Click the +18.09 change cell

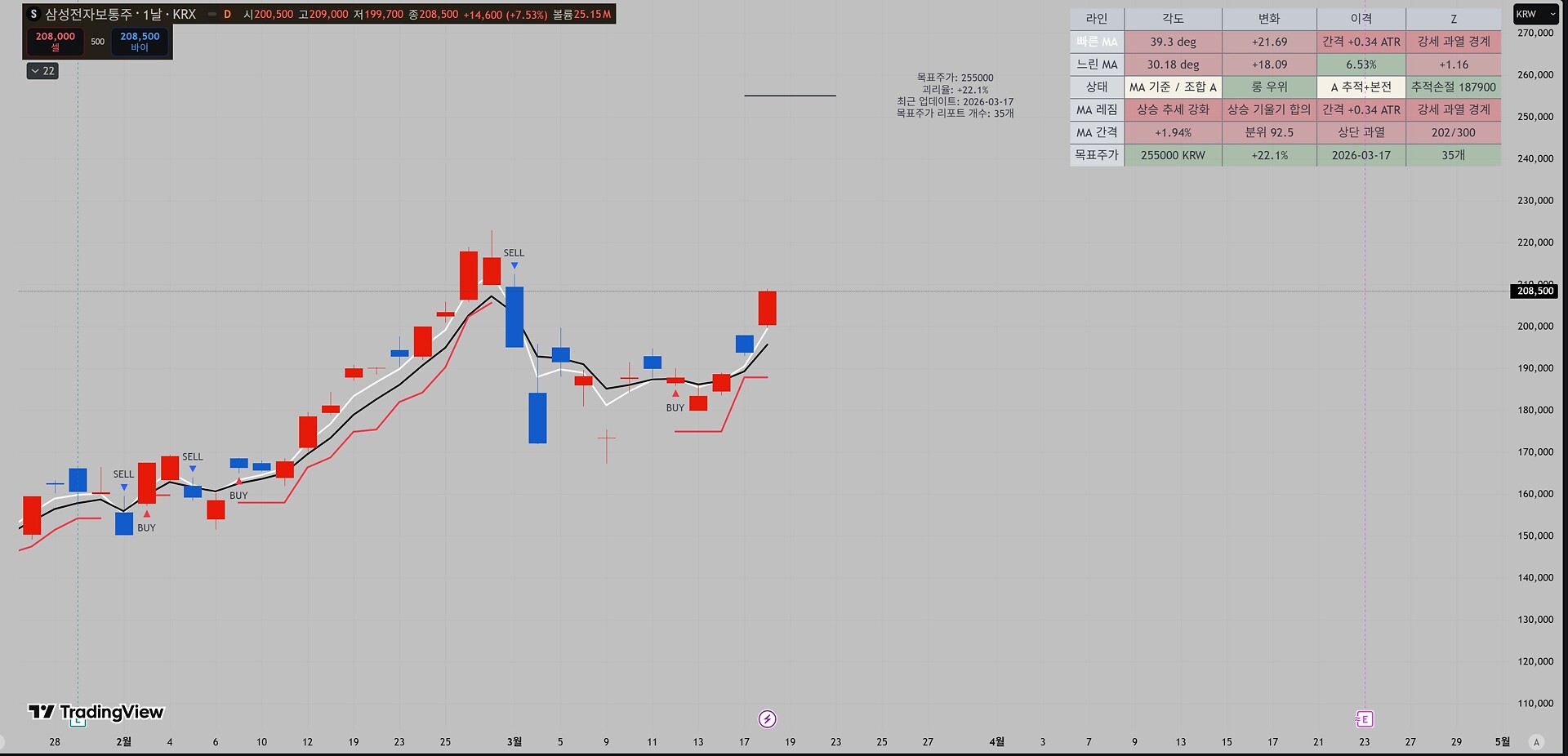click(1269, 64)
